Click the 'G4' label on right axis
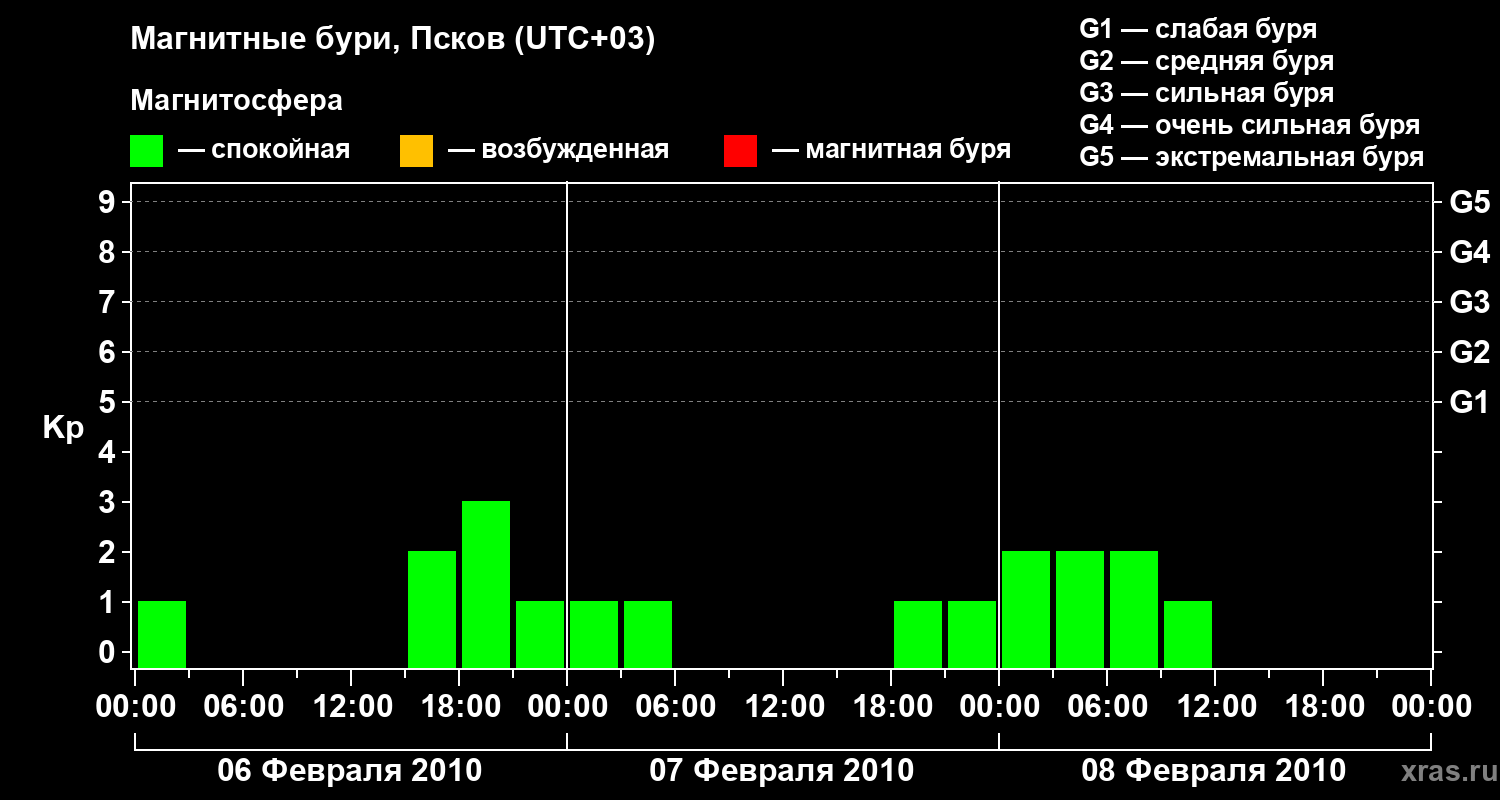 click(1469, 253)
